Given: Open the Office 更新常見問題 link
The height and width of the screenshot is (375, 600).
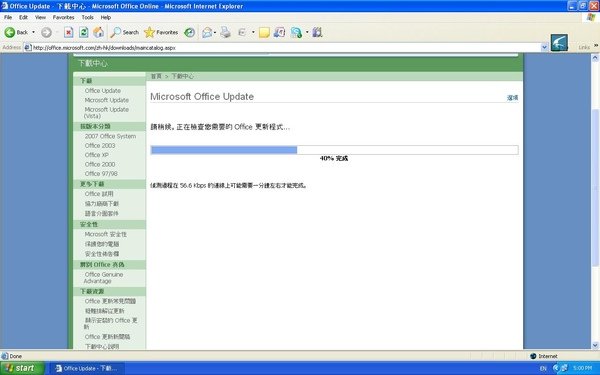Looking at the screenshot, I should [110, 301].
